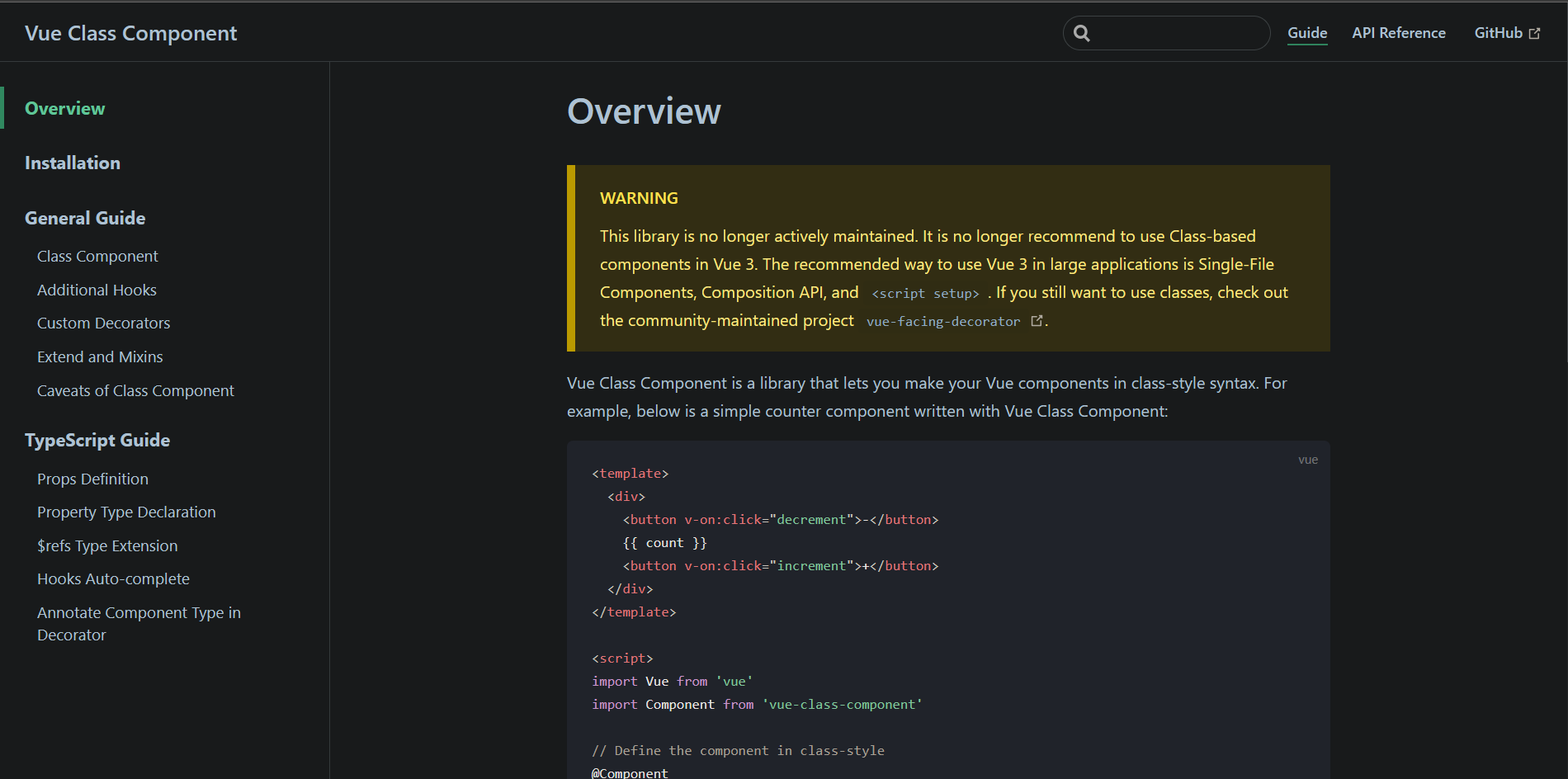Click the closing </template> tag line
1568x779 pixels.
tap(634, 612)
